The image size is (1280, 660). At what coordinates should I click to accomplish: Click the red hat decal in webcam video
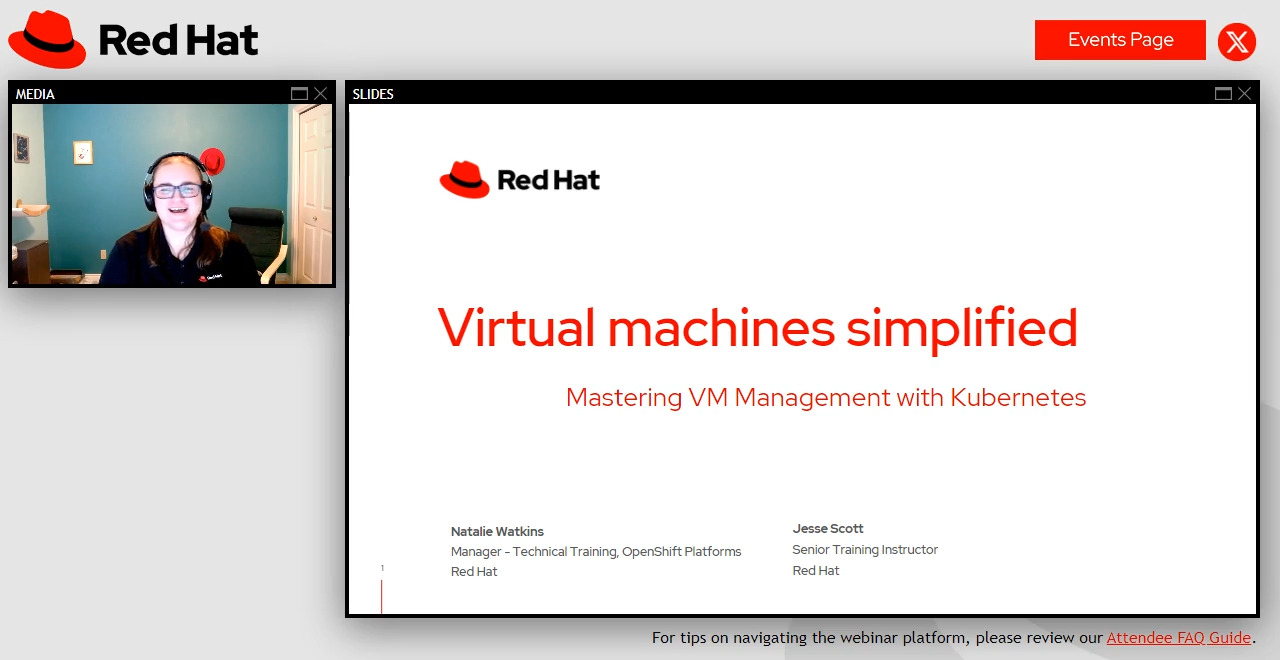point(212,160)
